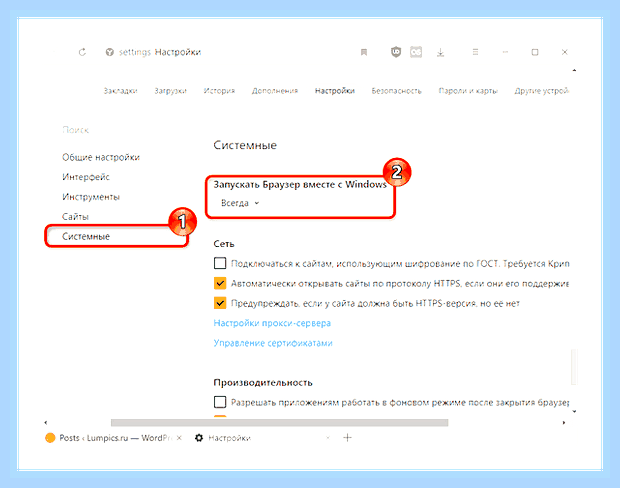Image resolution: width=620 pixels, height=488 pixels.
Task: Click Запускать Браузер вместе с Windows label
Action: (x=300, y=185)
